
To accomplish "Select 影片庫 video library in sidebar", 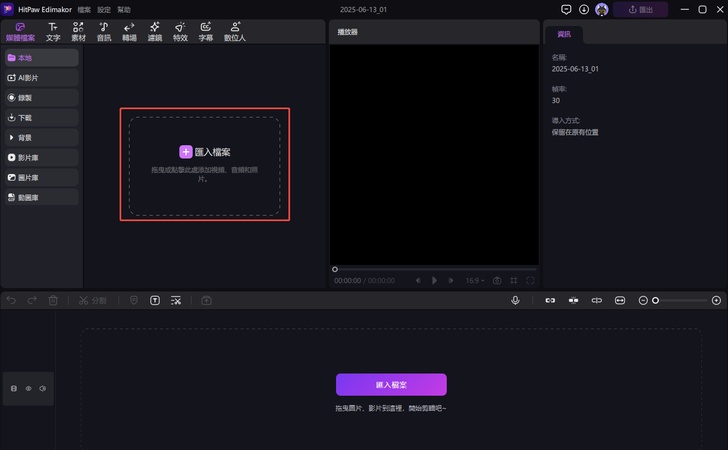I will click(x=42, y=157).
